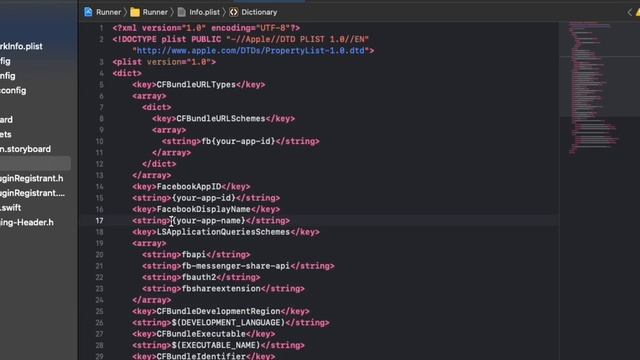This screenshot has width=640, height=360.
Task: Click the fb-messenger-share-api string value
Action: pos(236,266)
